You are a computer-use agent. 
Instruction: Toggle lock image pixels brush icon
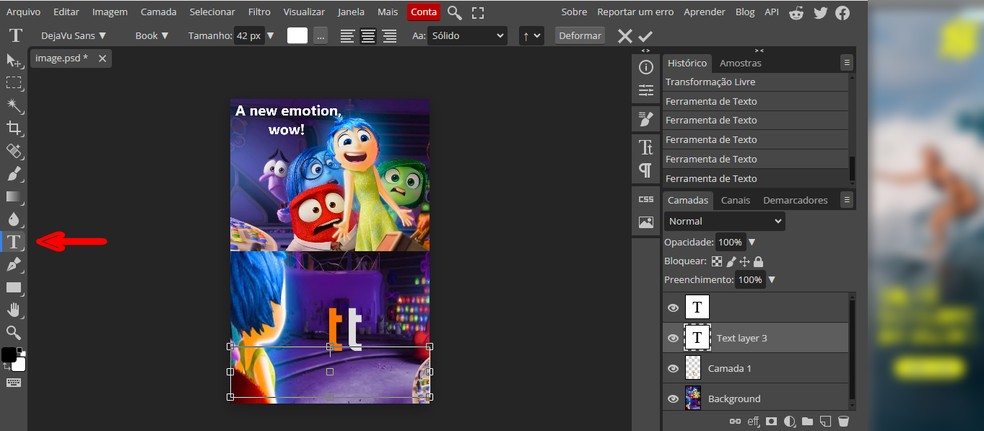(x=731, y=262)
